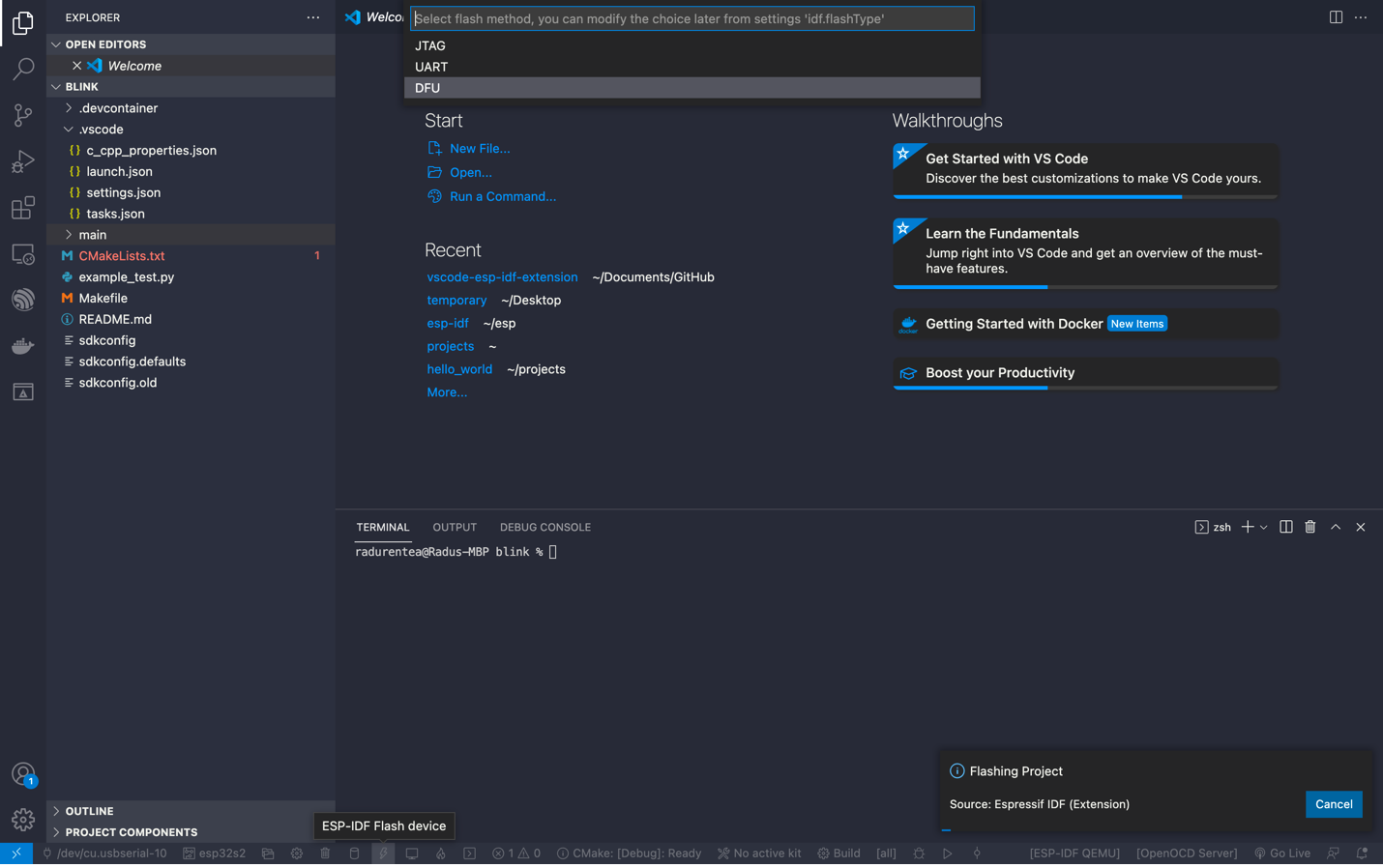Click the ESP-IDF Flash device icon
The width and height of the screenshot is (1383, 868).
click(x=383, y=854)
